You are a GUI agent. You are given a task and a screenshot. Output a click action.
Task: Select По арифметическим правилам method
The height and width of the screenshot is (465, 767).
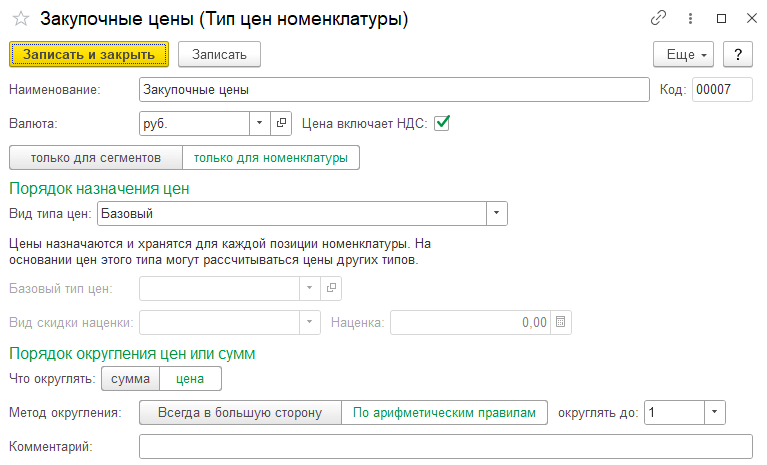coord(445,413)
